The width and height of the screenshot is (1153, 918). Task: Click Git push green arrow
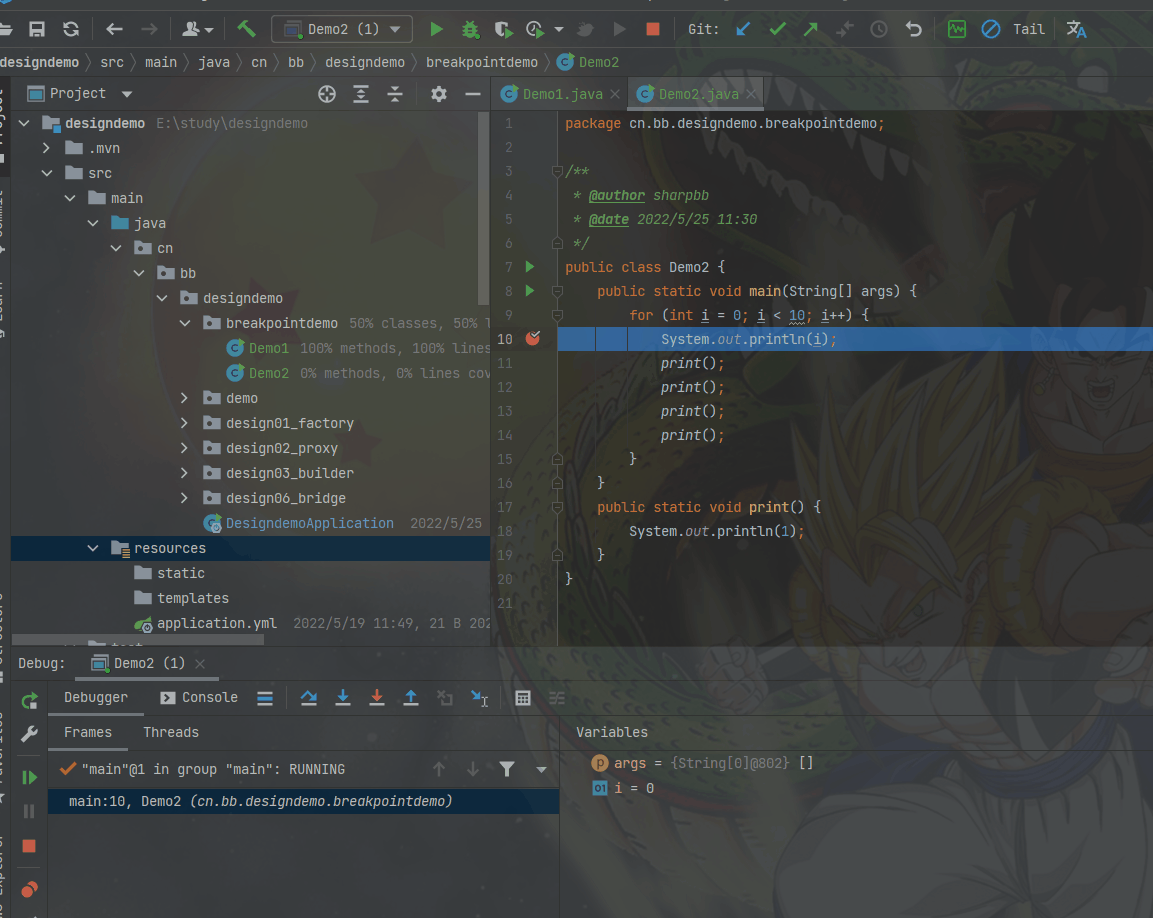pyautogui.click(x=810, y=29)
